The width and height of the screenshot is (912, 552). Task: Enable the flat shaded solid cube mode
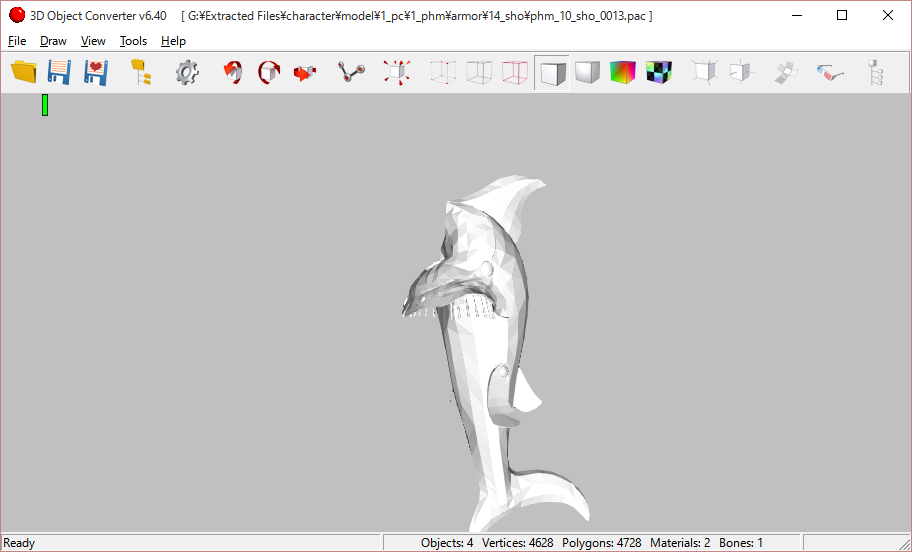point(552,72)
